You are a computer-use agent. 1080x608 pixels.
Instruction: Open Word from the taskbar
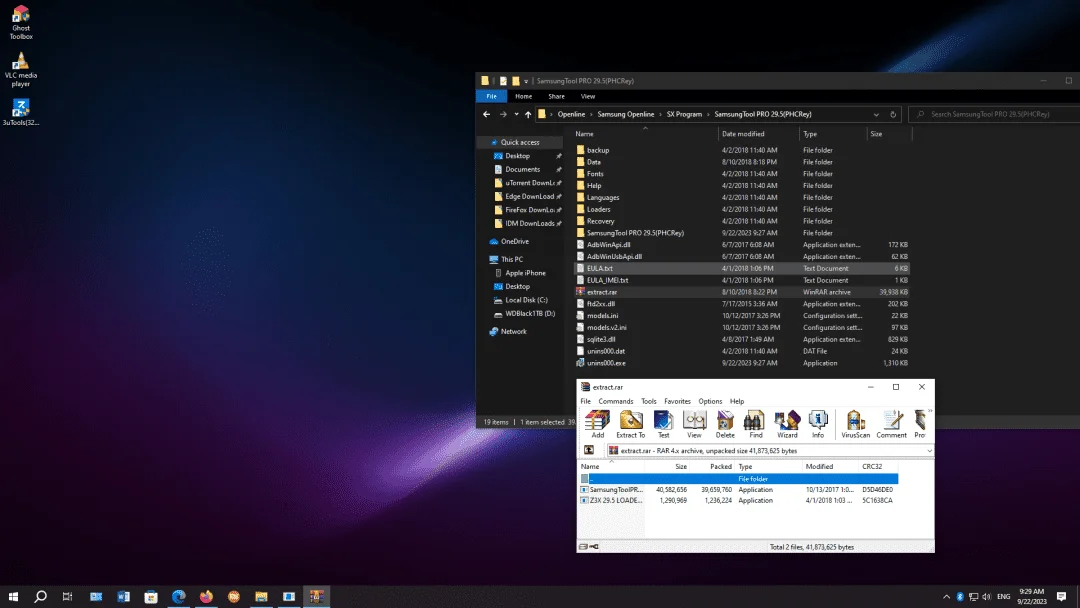click(123, 596)
